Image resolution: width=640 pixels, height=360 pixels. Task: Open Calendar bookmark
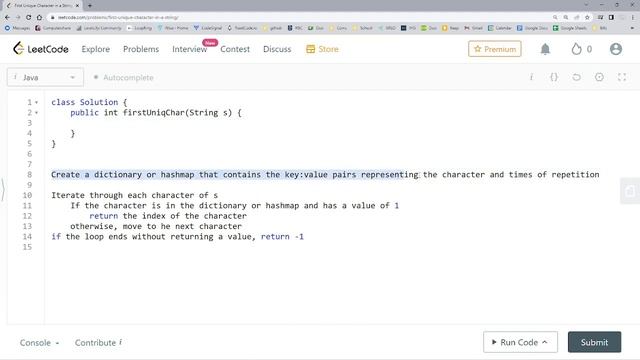(499, 28)
